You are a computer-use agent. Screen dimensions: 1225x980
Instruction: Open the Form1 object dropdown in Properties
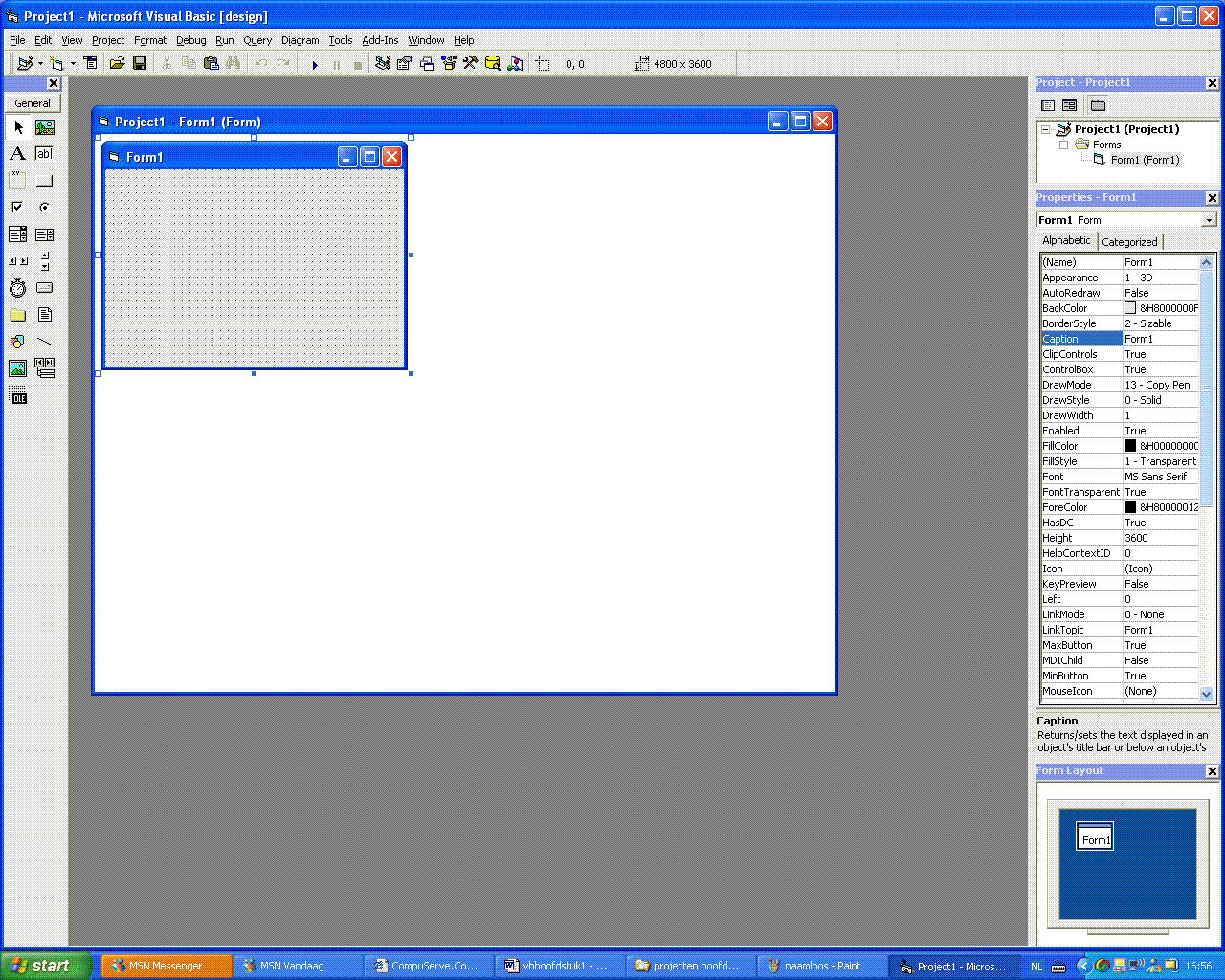point(1209,220)
